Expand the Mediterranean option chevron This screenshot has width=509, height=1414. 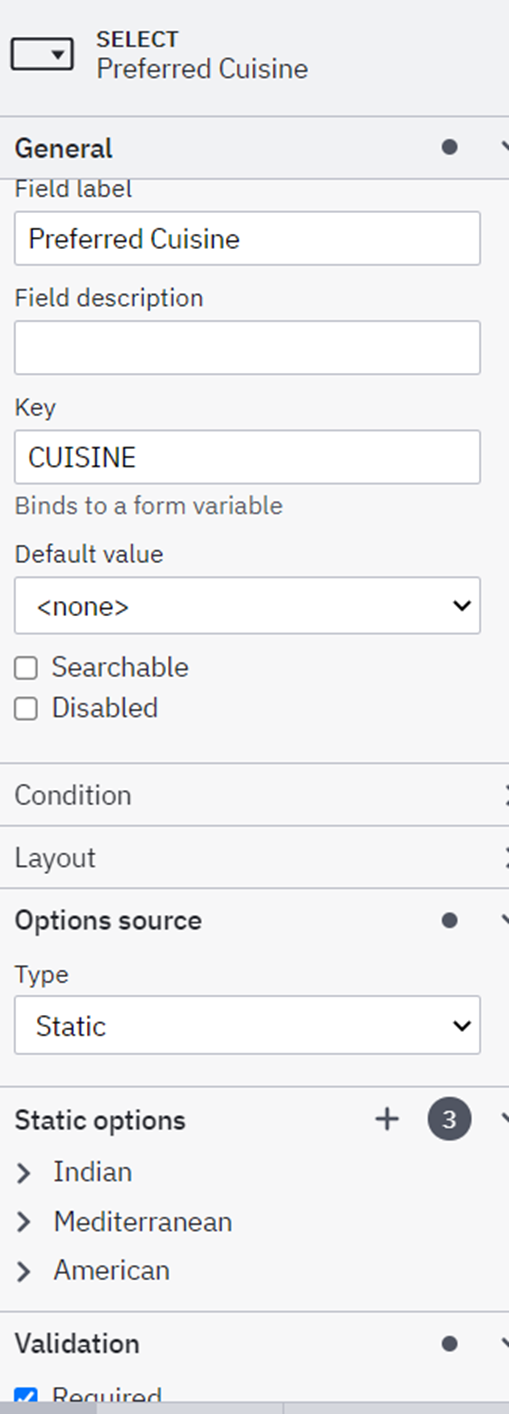(24, 1222)
